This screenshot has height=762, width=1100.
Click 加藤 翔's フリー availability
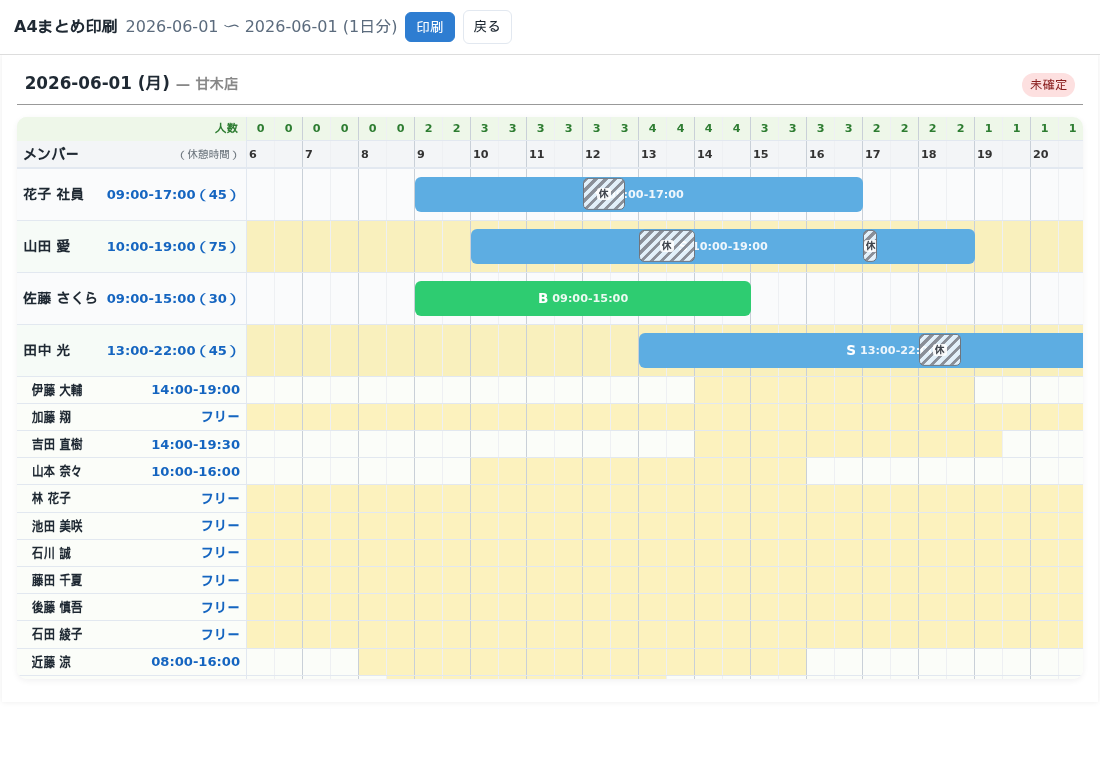[x=220, y=417]
